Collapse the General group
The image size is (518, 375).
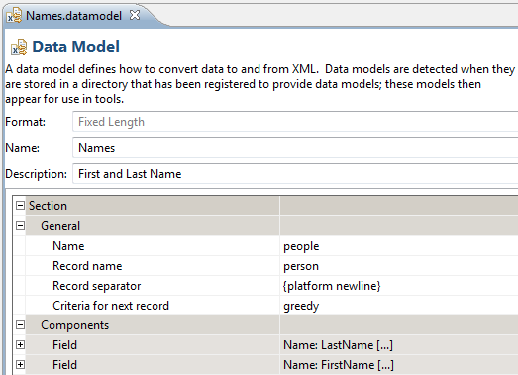click(20, 226)
